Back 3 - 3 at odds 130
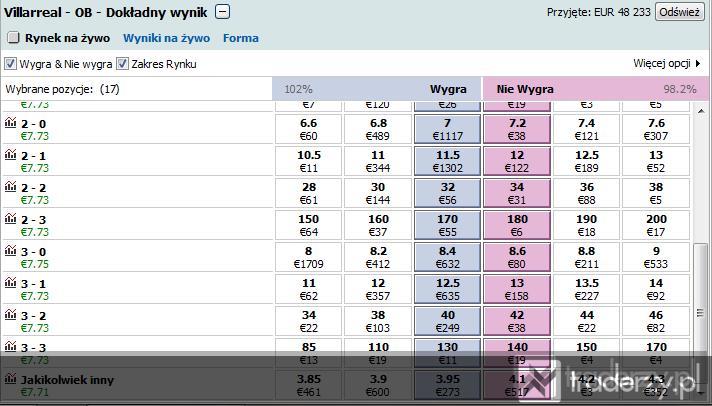The width and height of the screenshot is (712, 406). click(447, 353)
